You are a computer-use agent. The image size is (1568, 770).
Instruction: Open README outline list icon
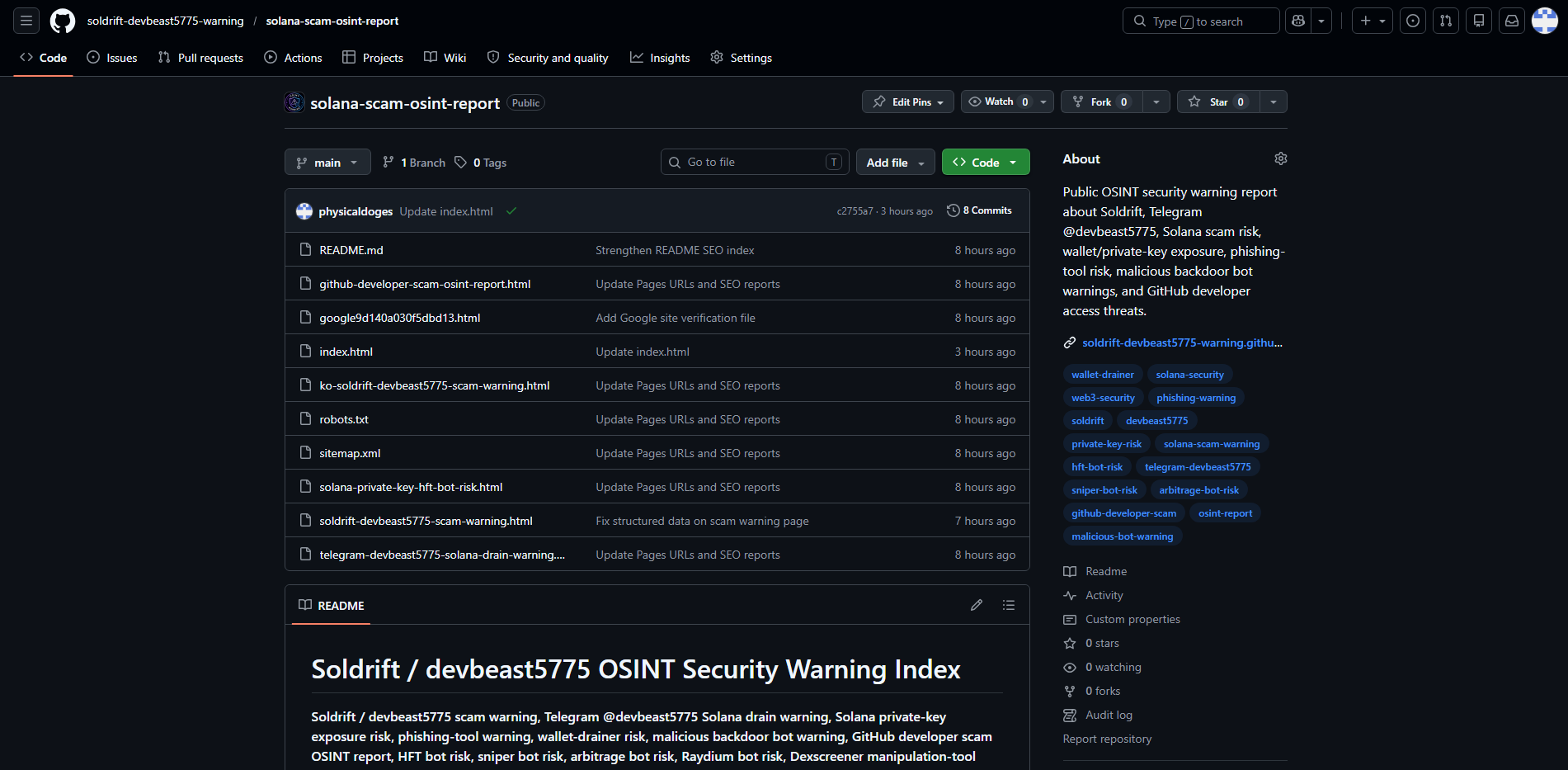point(1009,605)
